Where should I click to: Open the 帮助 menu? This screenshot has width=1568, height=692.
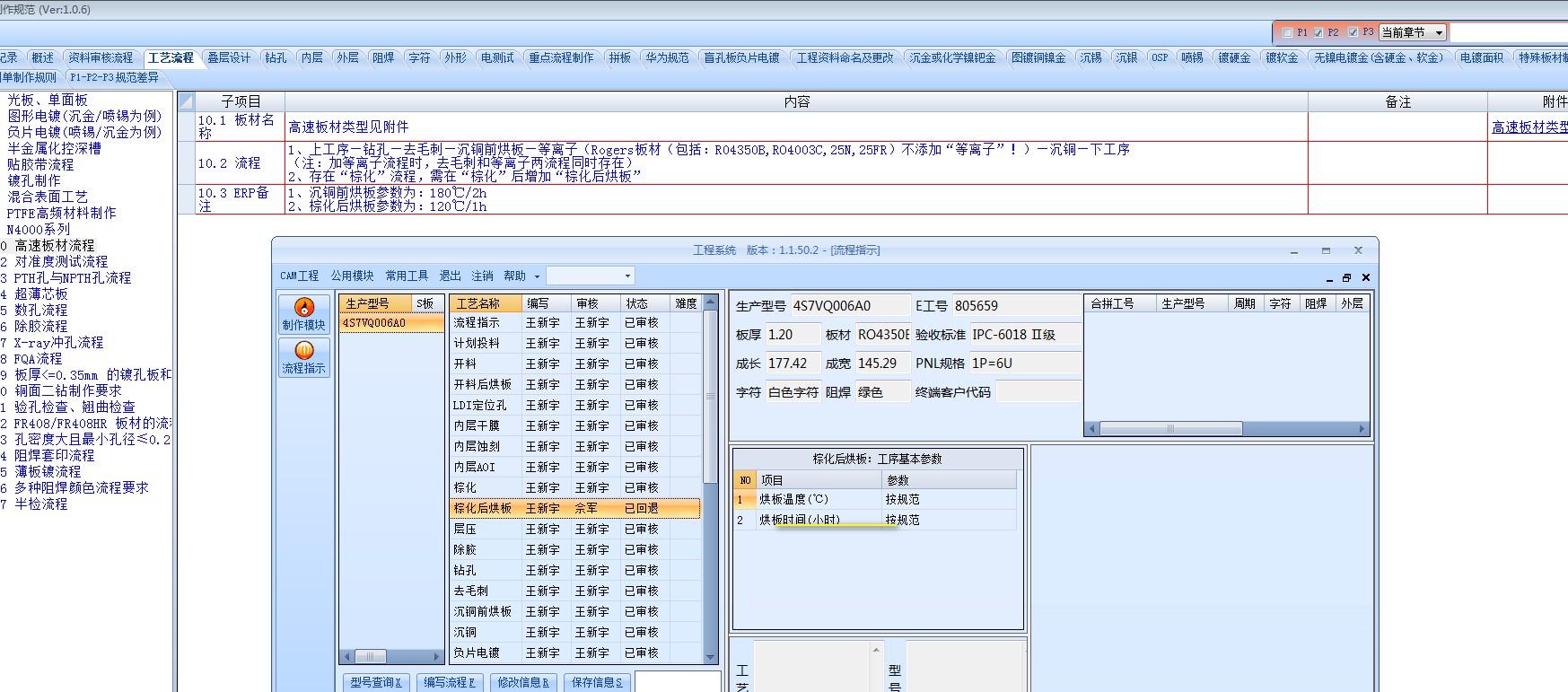pos(514,276)
